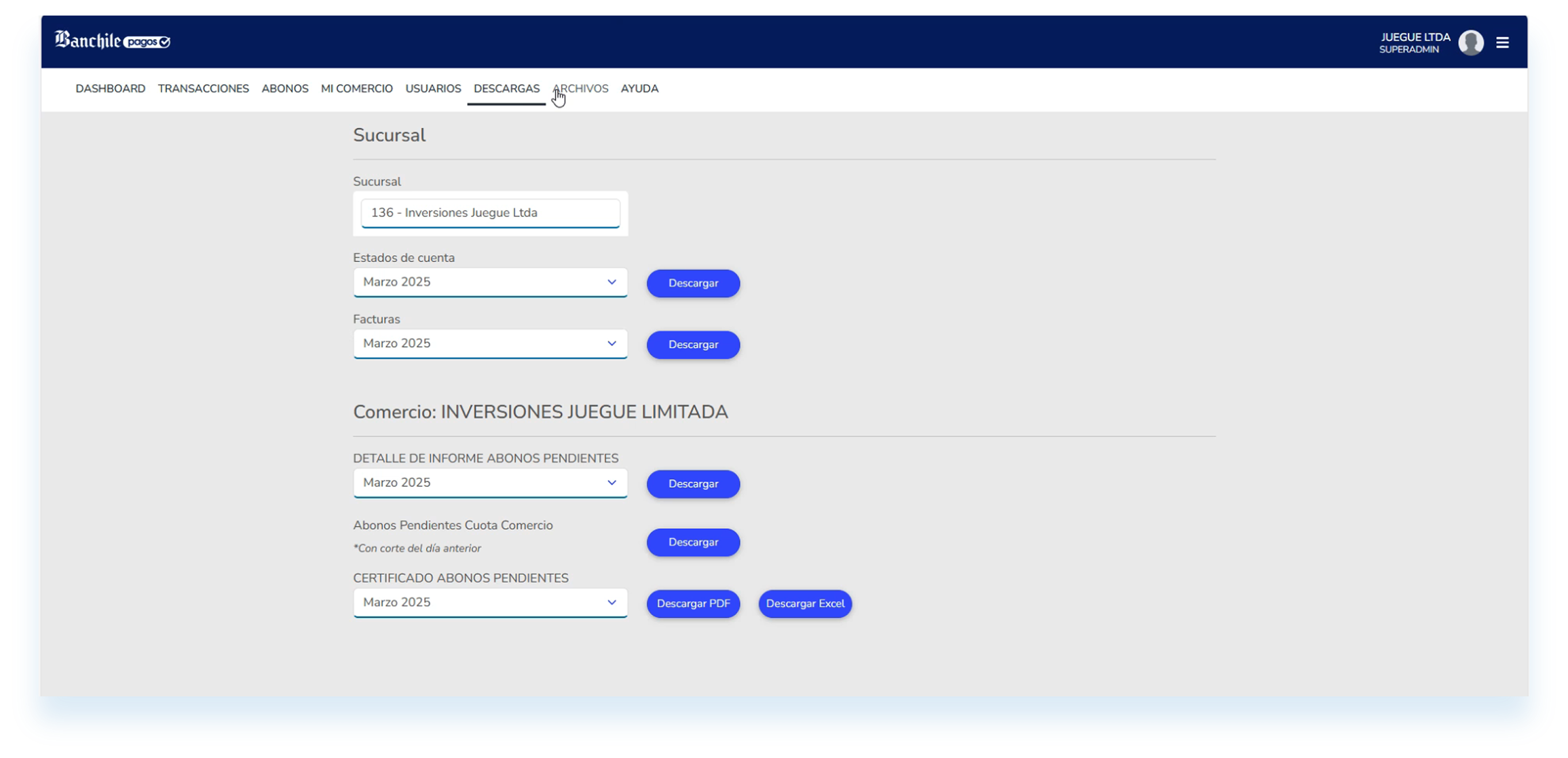Download Detalle de Informe Abonos Pendientes
The image size is (1568, 758).
pyautogui.click(x=693, y=484)
